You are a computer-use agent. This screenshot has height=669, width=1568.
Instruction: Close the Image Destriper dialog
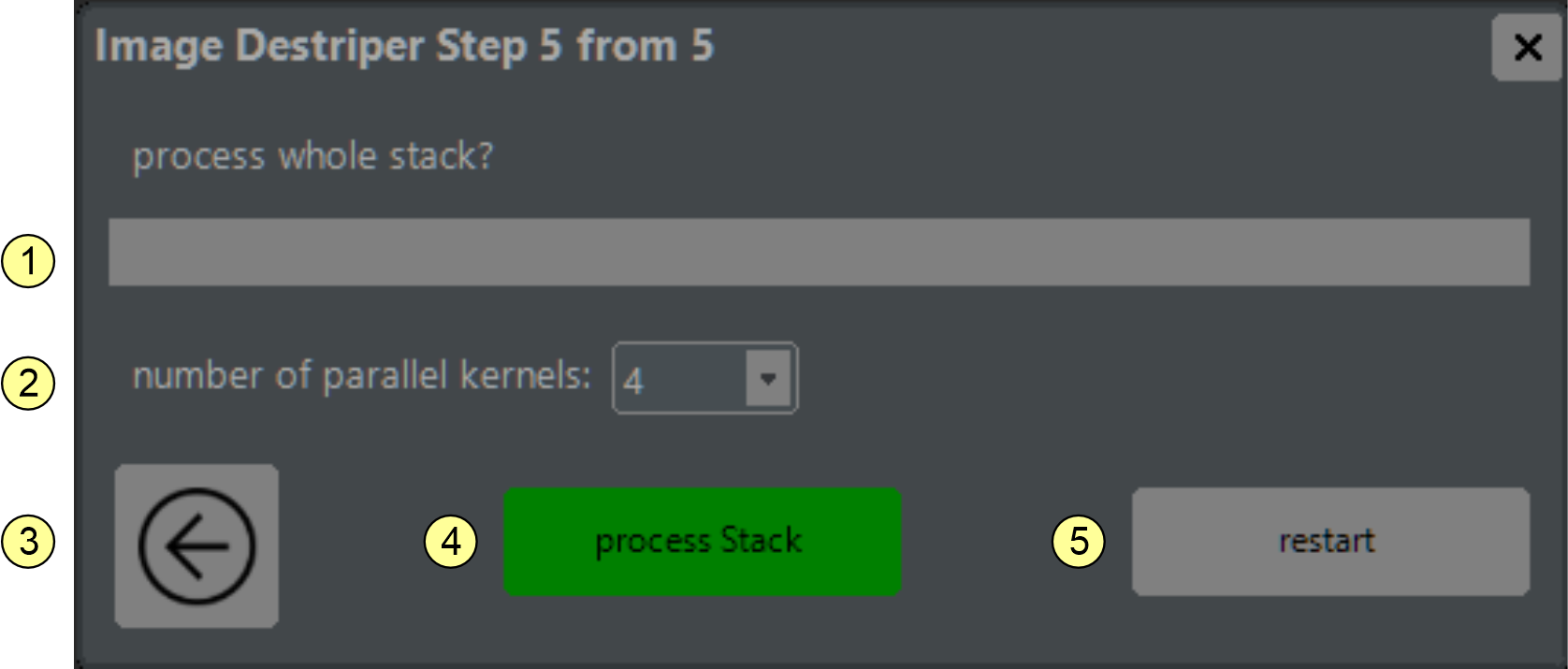point(1527,47)
